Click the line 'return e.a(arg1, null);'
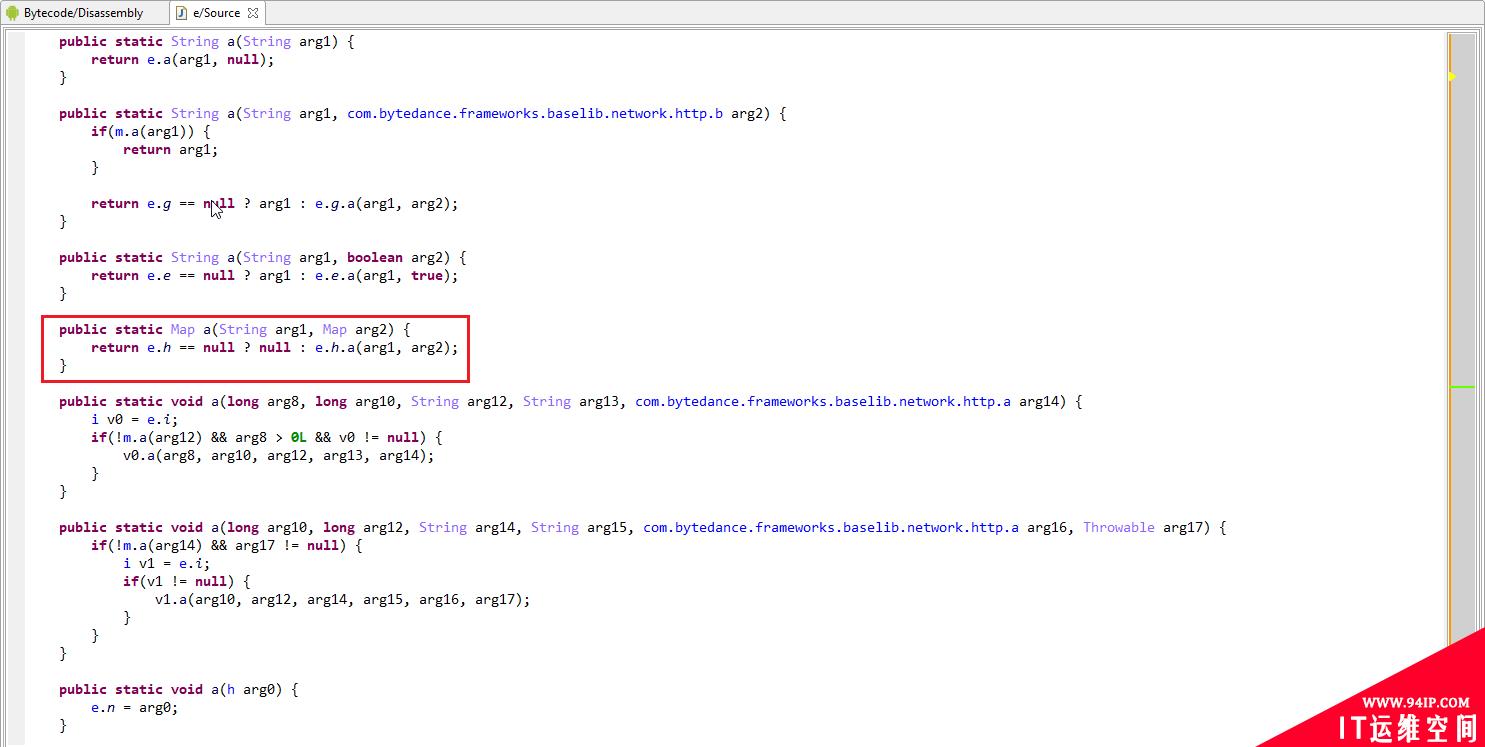The width and height of the screenshot is (1485, 747). pyautogui.click(x=182, y=59)
